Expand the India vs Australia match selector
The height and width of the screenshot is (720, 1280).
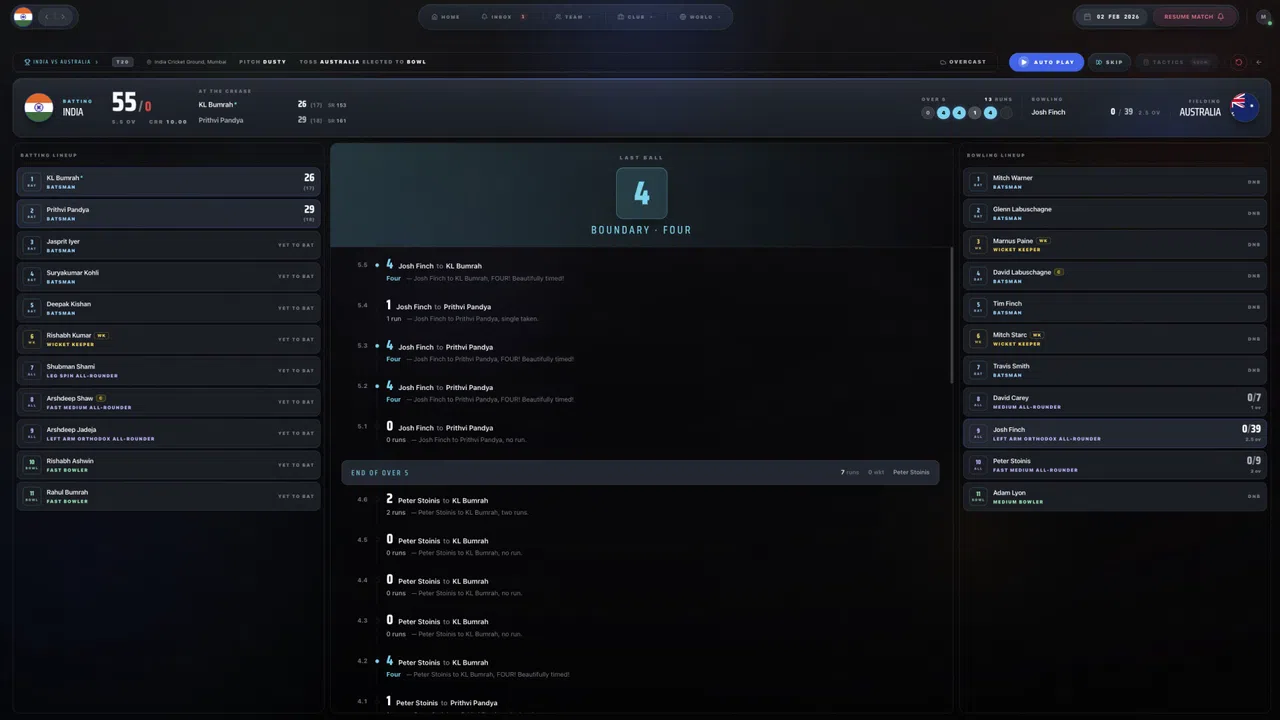coord(62,62)
